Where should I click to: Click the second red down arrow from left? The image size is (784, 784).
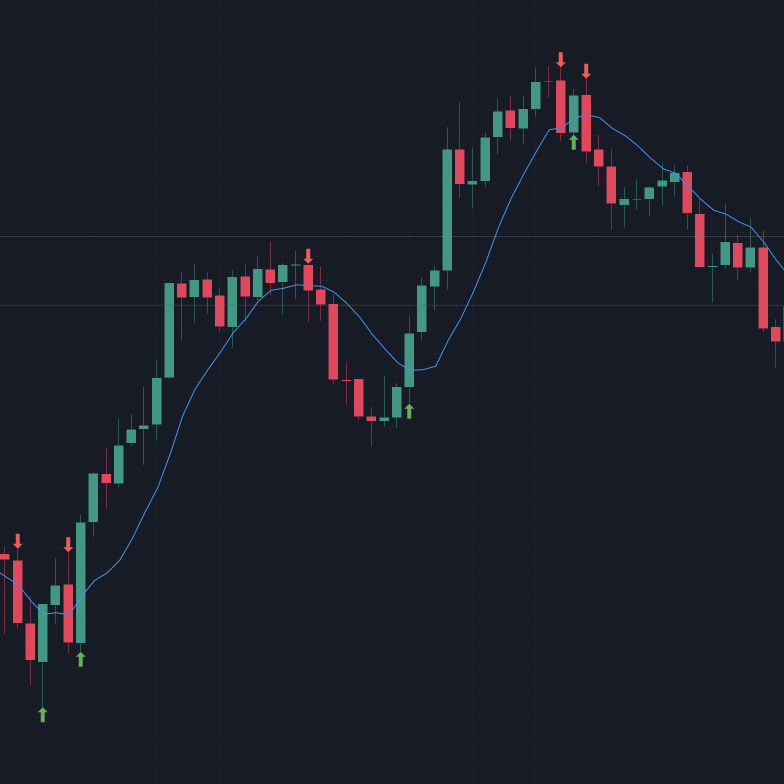click(68, 545)
